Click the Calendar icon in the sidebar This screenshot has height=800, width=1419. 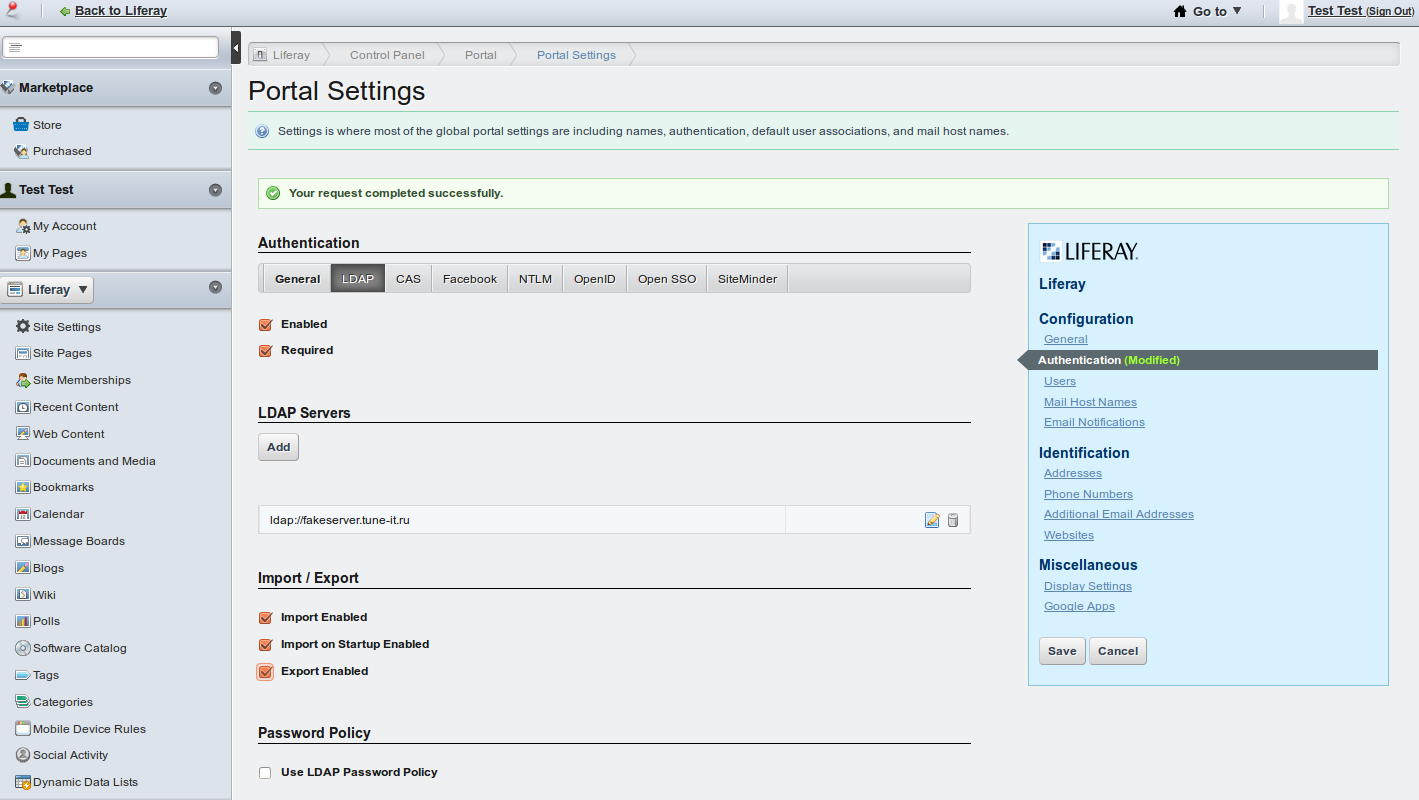tap(23, 514)
